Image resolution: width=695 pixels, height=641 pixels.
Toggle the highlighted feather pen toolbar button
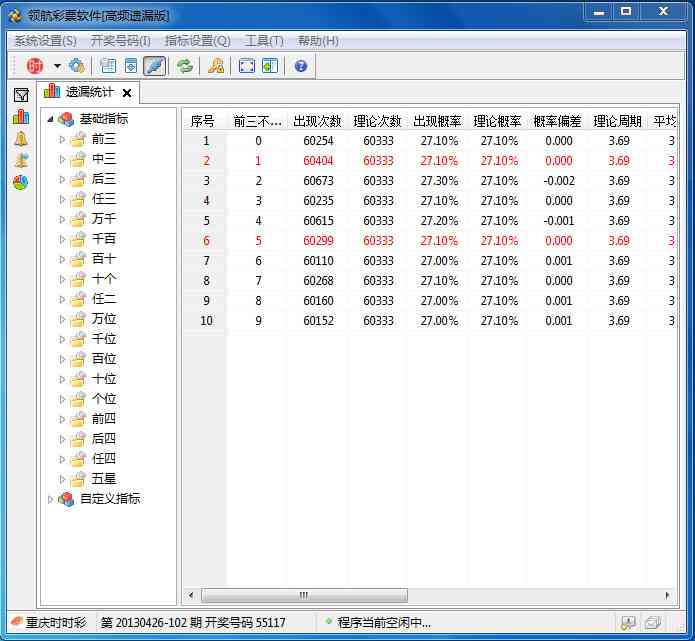(x=155, y=66)
